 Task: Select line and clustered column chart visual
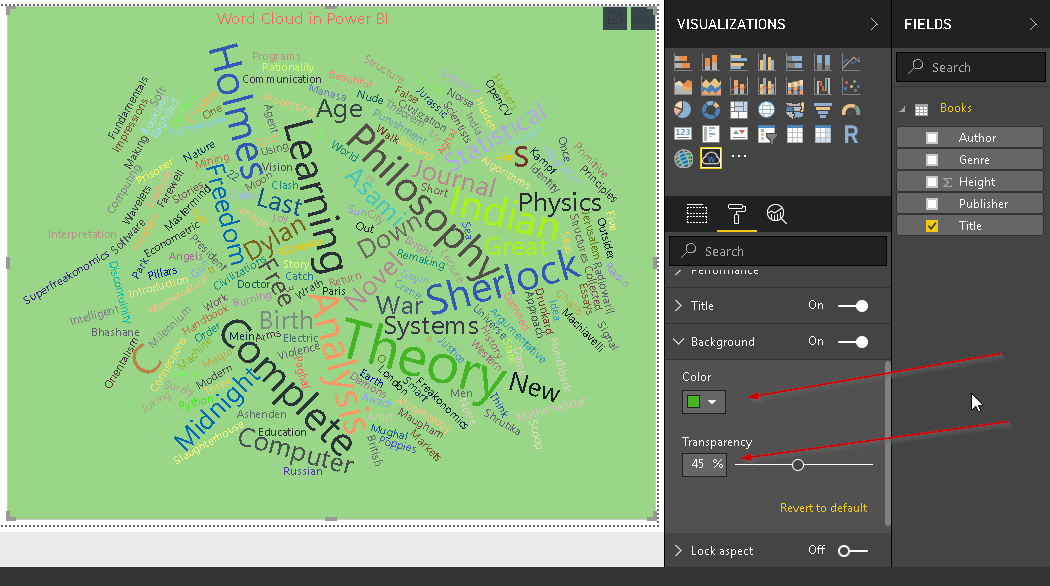(x=767, y=86)
